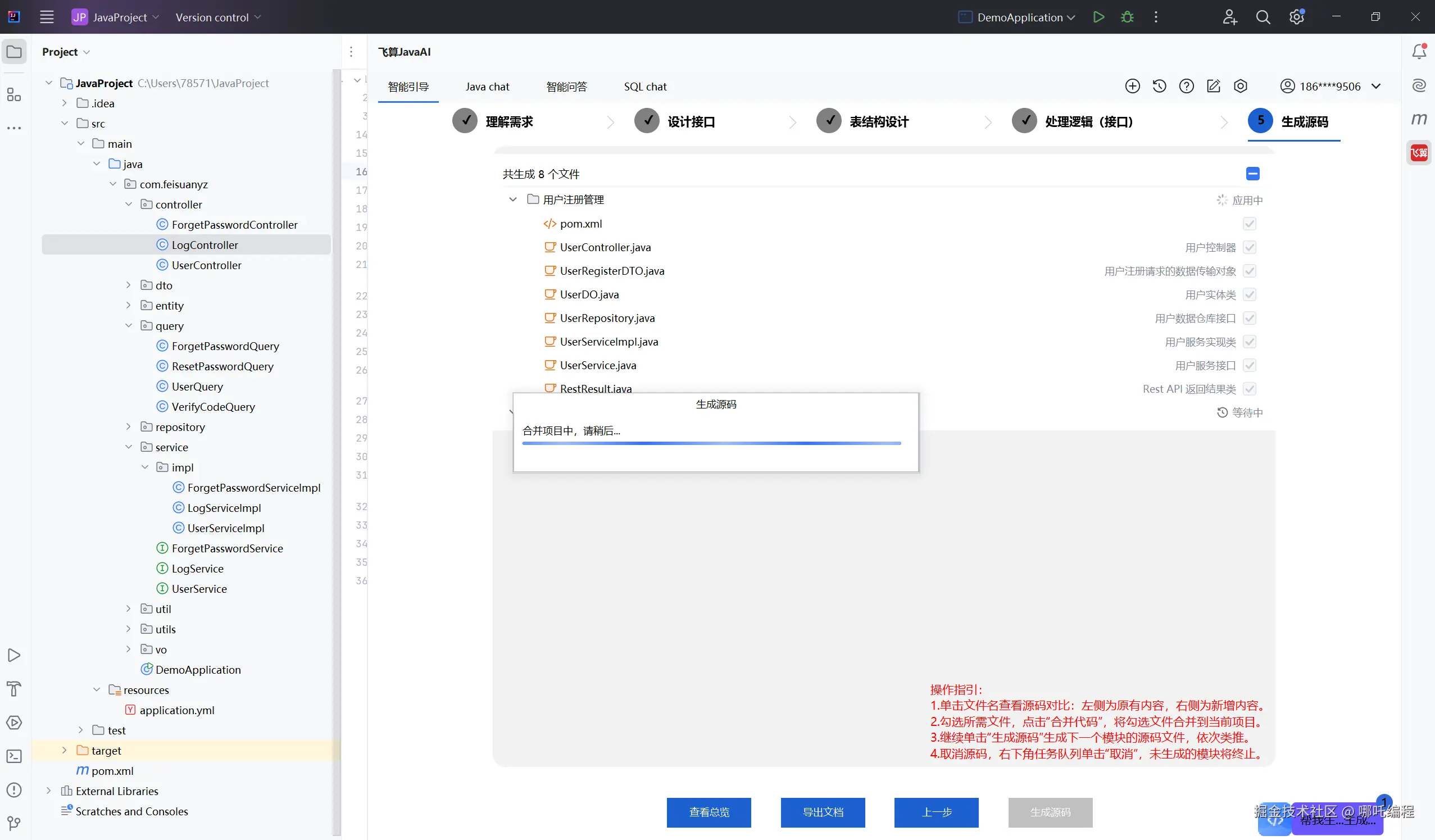This screenshot has width=1435, height=840.
Task: Click the merging progress bar
Action: tap(711, 443)
